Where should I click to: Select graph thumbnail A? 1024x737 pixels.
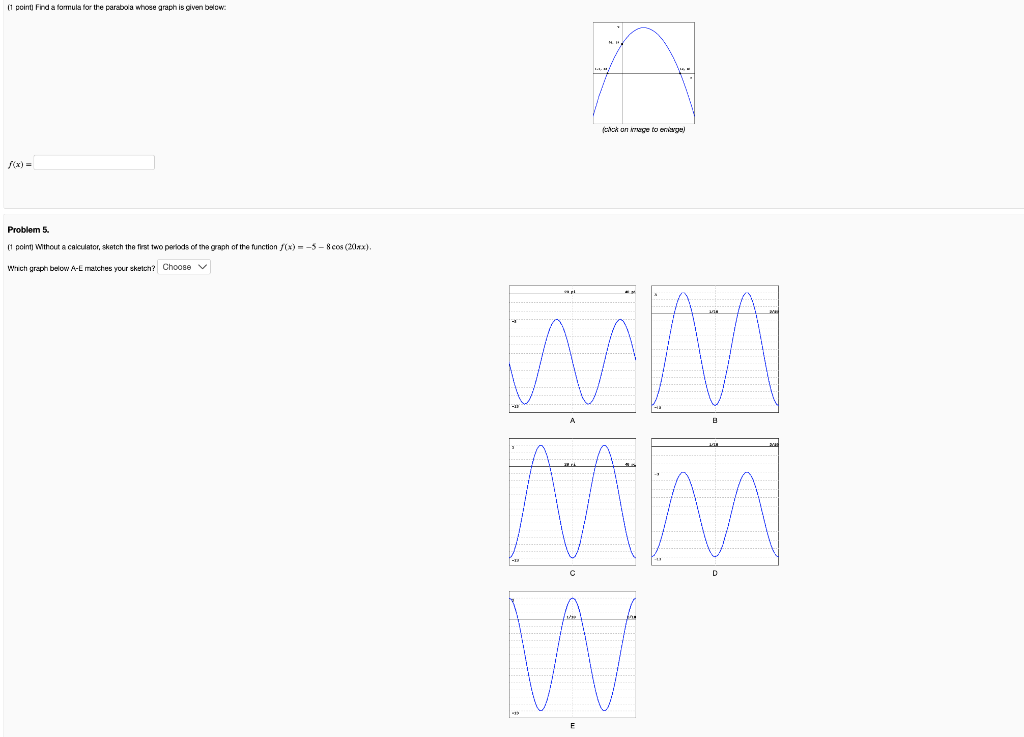click(x=572, y=348)
